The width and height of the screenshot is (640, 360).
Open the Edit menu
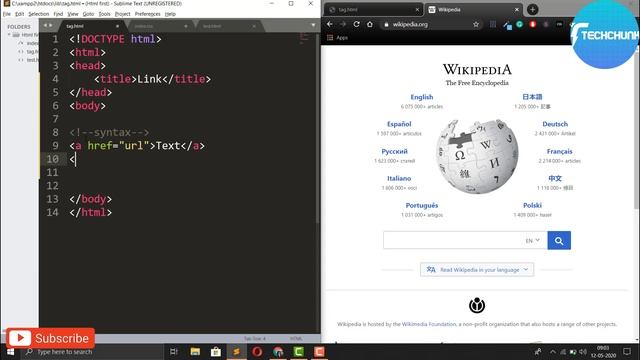[20, 14]
